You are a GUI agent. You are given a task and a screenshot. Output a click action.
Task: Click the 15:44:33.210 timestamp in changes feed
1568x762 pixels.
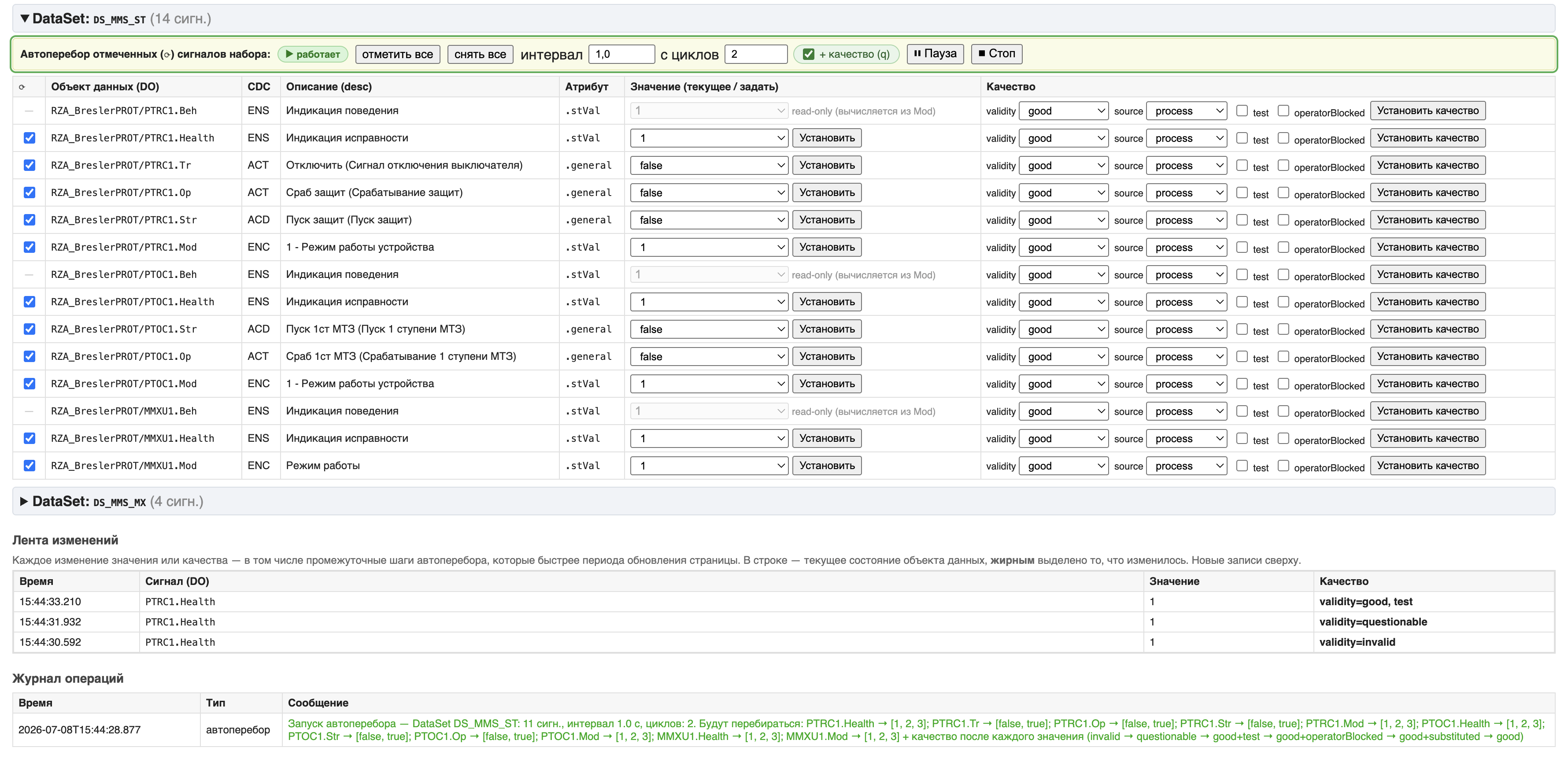coord(50,601)
